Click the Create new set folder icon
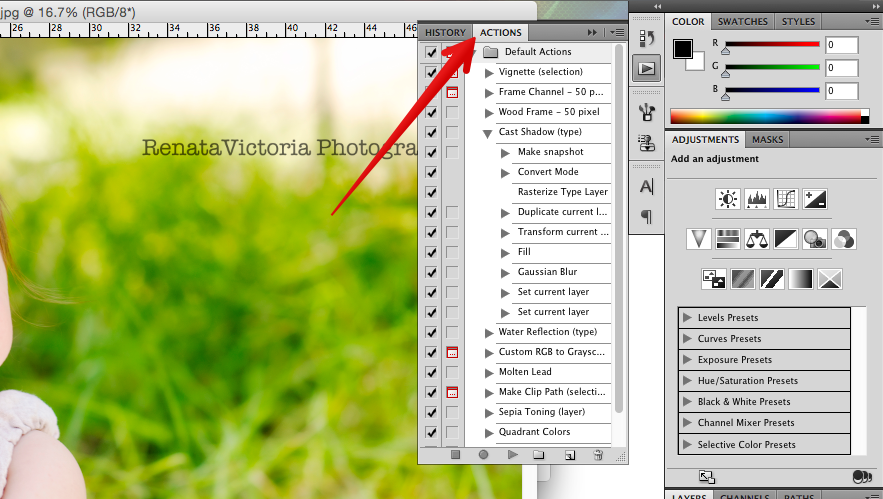The image size is (883, 499). (x=539, y=455)
